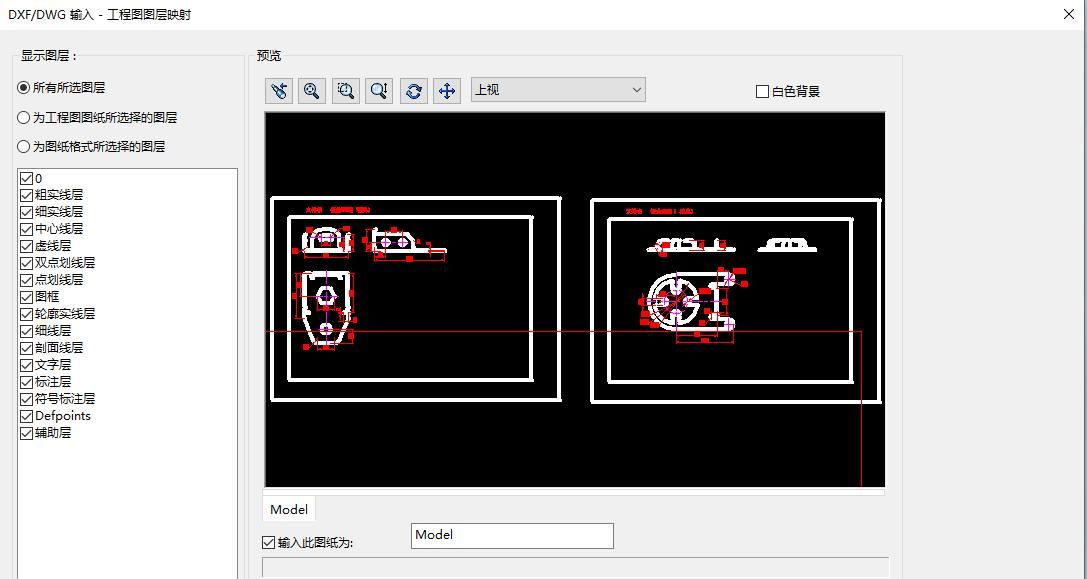The width and height of the screenshot is (1087, 579).
Task: Uncheck the 输入此图纸为 checkbox
Action: tap(268, 542)
